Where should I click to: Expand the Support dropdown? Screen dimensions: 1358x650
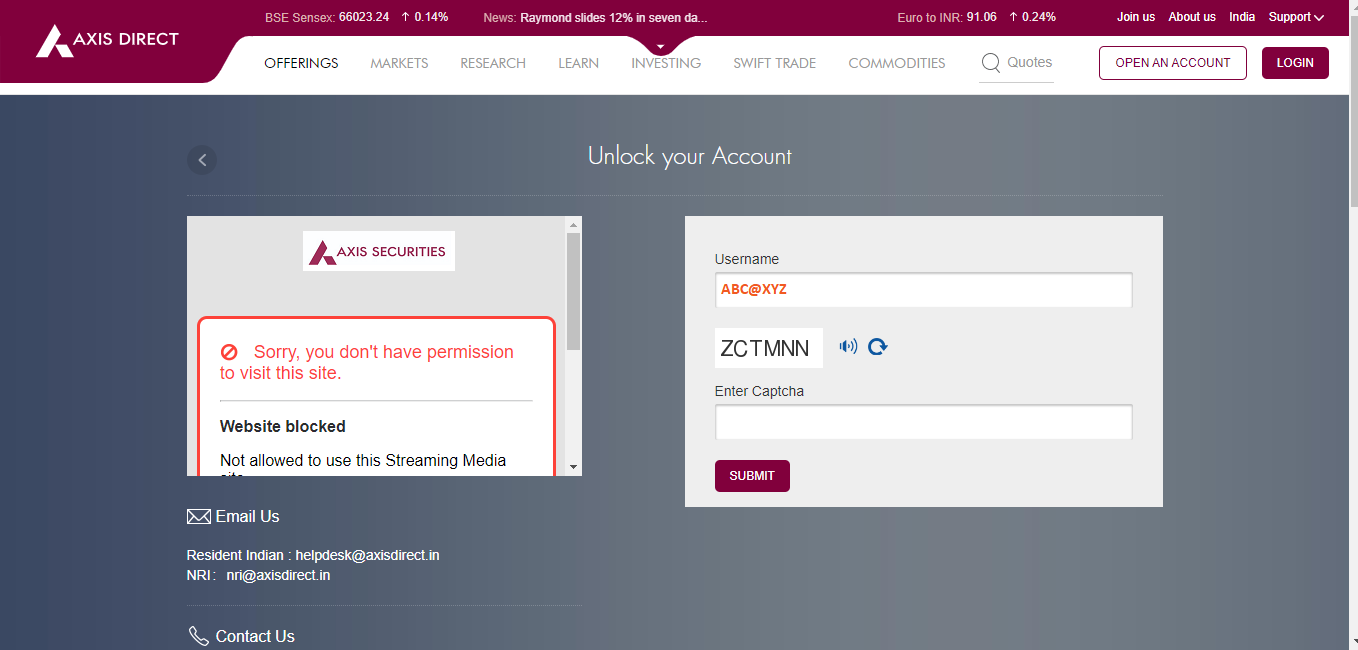point(1296,17)
